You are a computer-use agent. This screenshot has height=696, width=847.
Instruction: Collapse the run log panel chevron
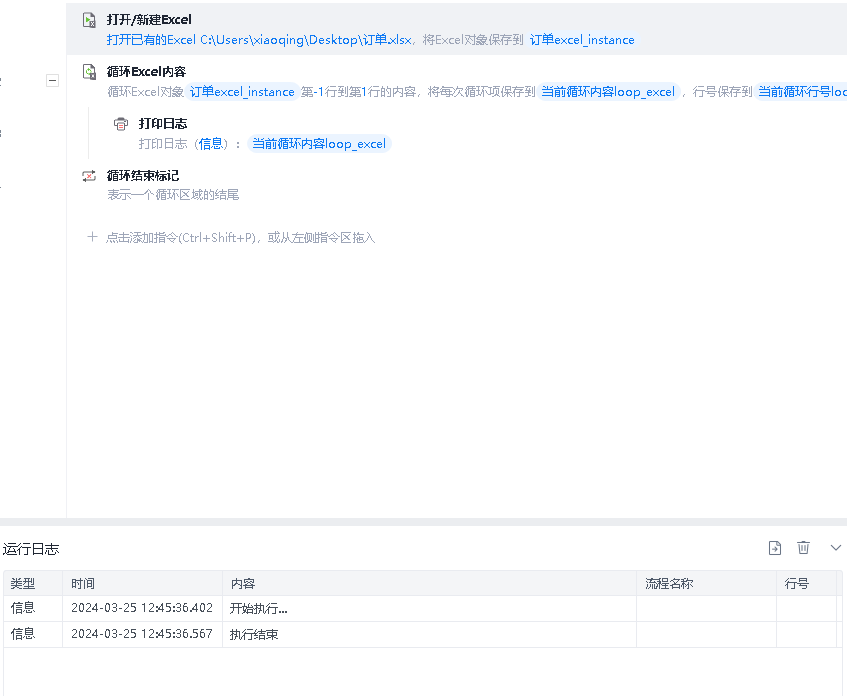(x=836, y=548)
